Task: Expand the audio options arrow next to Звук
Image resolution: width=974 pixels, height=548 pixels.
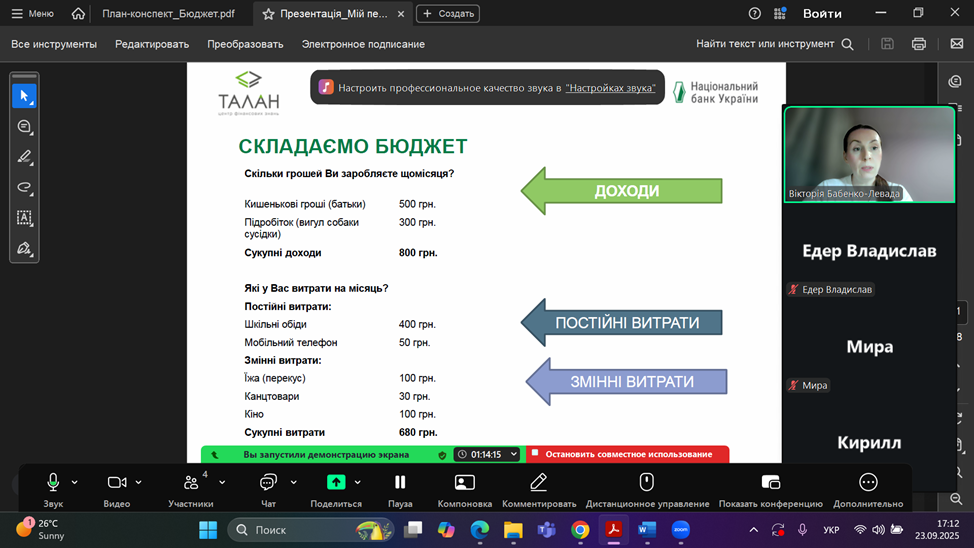Action: [x=75, y=482]
